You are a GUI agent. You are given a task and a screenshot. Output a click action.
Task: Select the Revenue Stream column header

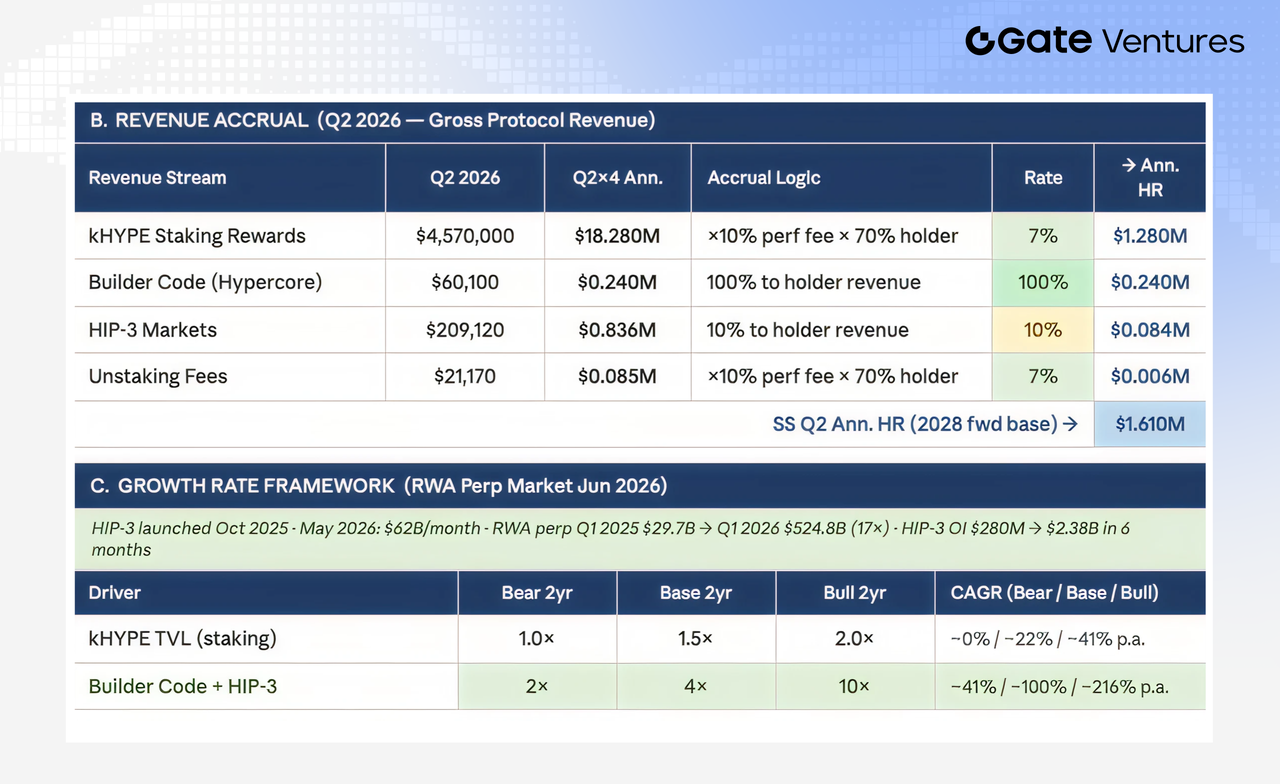157,178
